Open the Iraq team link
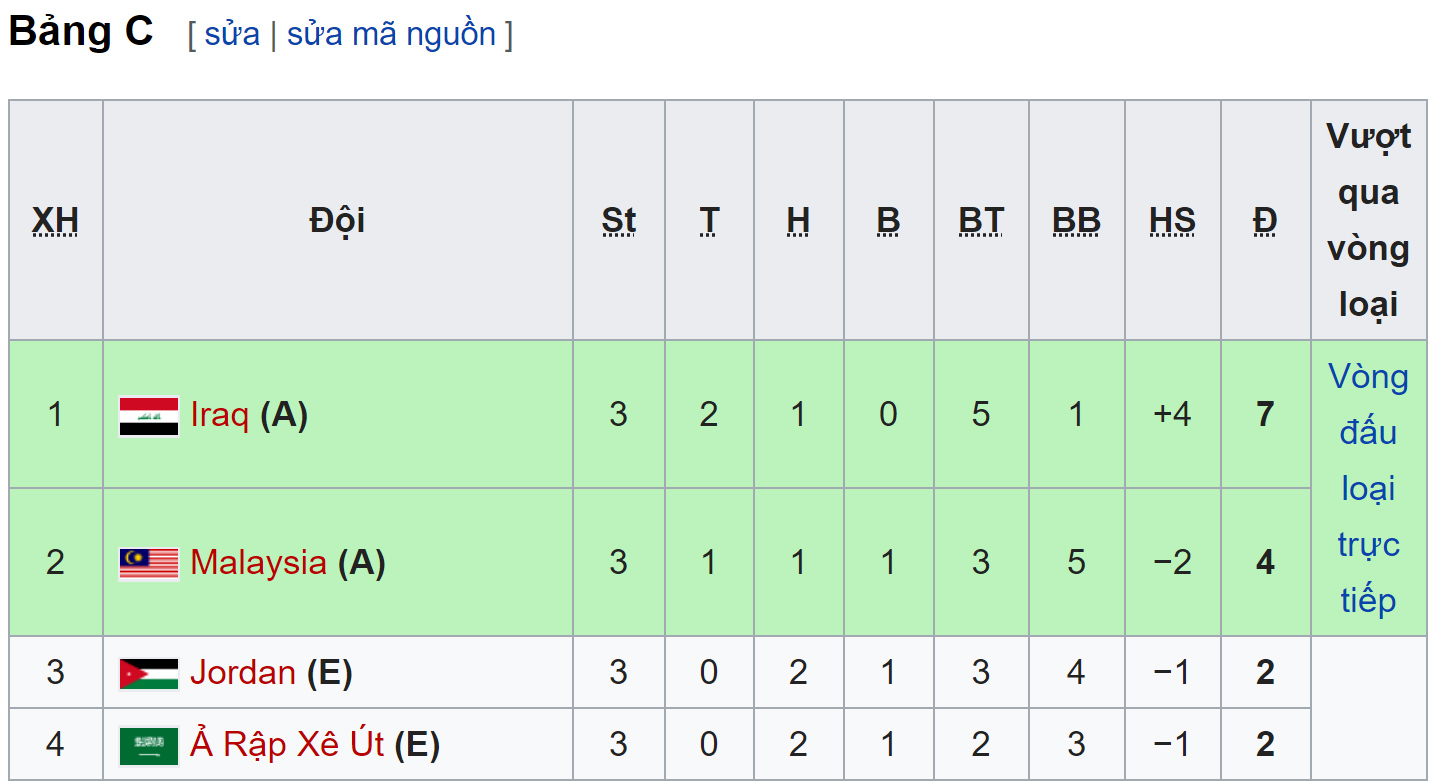Screen dimensions: 1434x783 220,414
